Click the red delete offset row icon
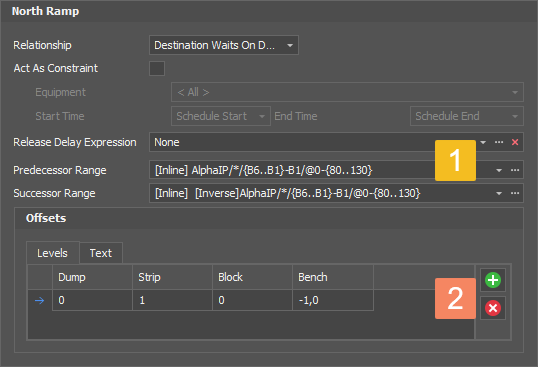This screenshot has height=367, width=538. (493, 308)
